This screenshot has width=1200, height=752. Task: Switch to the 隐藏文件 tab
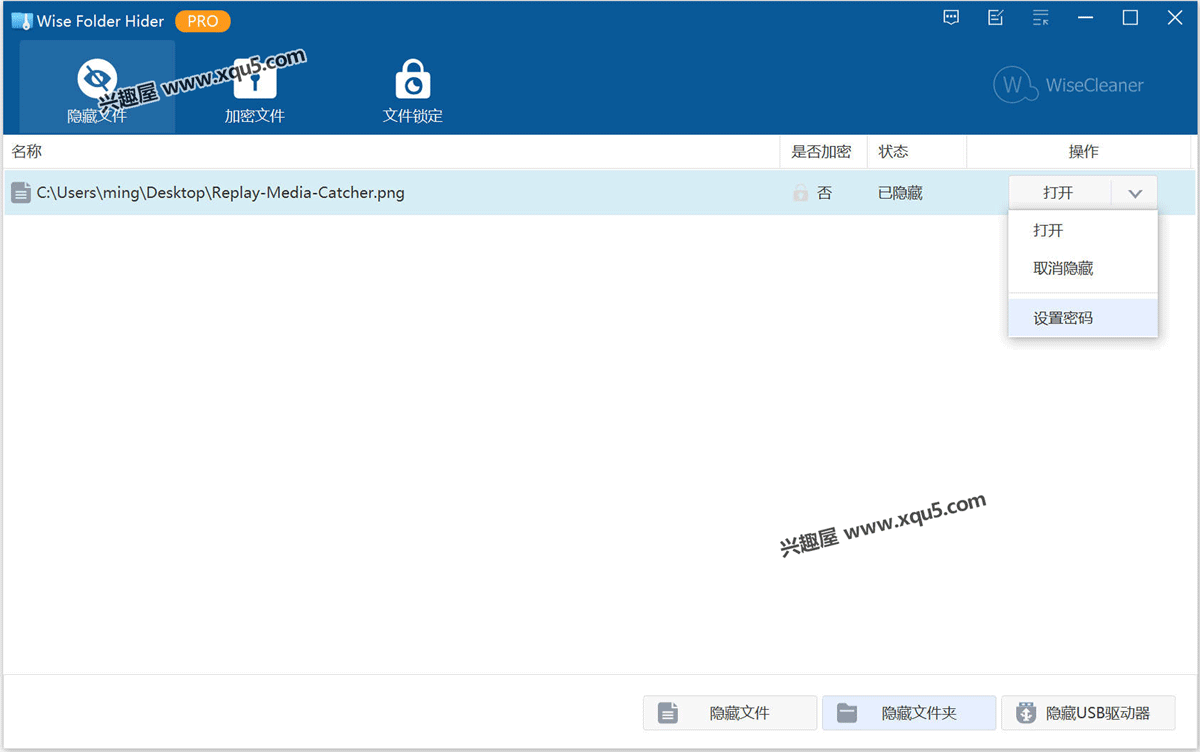(x=97, y=88)
